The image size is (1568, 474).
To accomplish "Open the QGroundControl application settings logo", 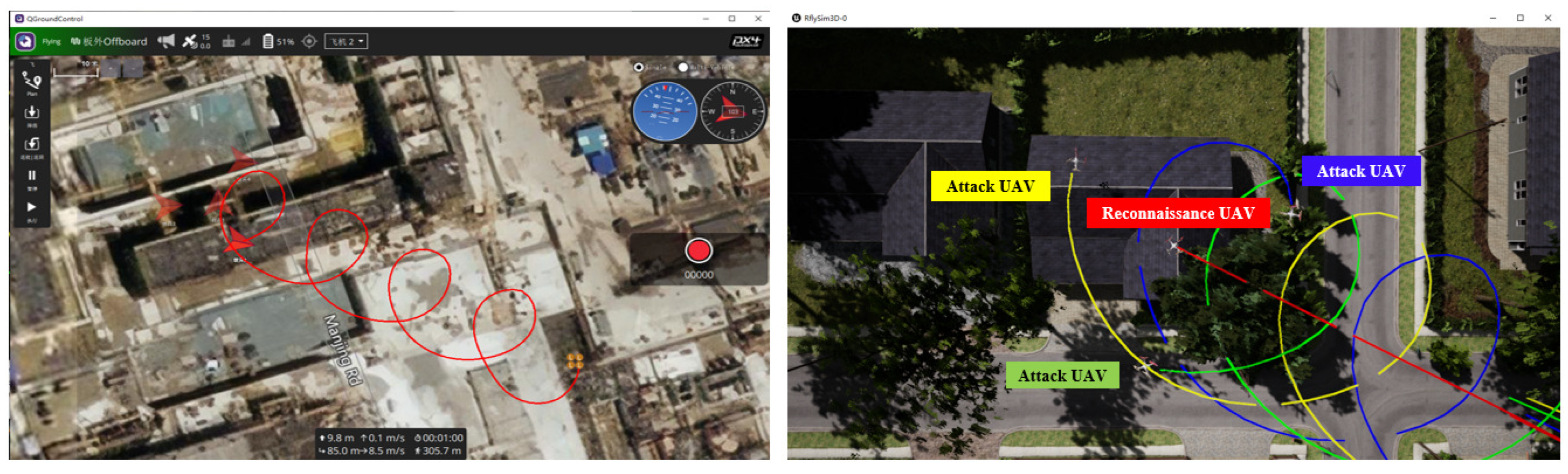I will (x=25, y=42).
